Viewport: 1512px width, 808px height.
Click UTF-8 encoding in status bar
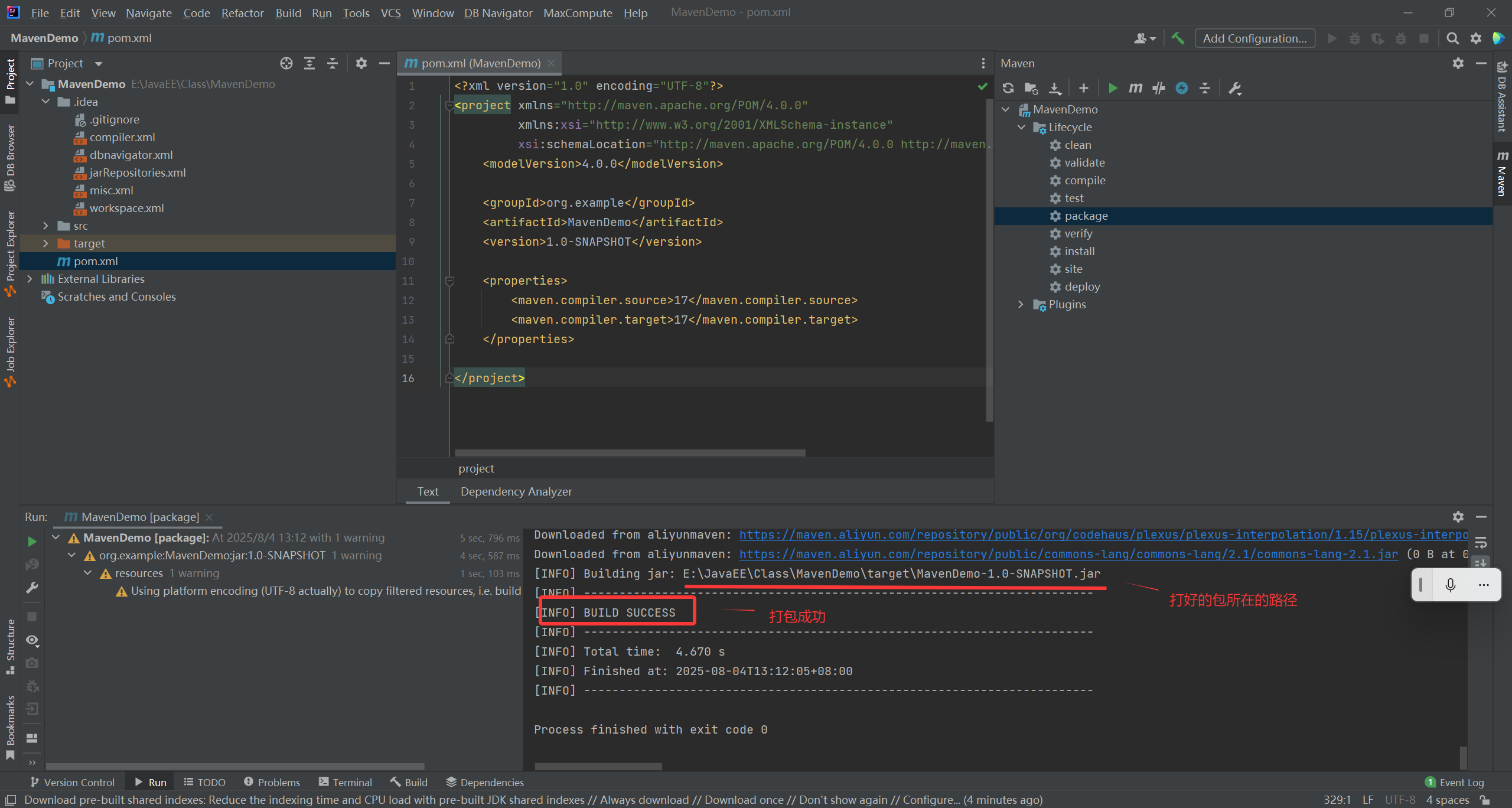coord(1400,800)
